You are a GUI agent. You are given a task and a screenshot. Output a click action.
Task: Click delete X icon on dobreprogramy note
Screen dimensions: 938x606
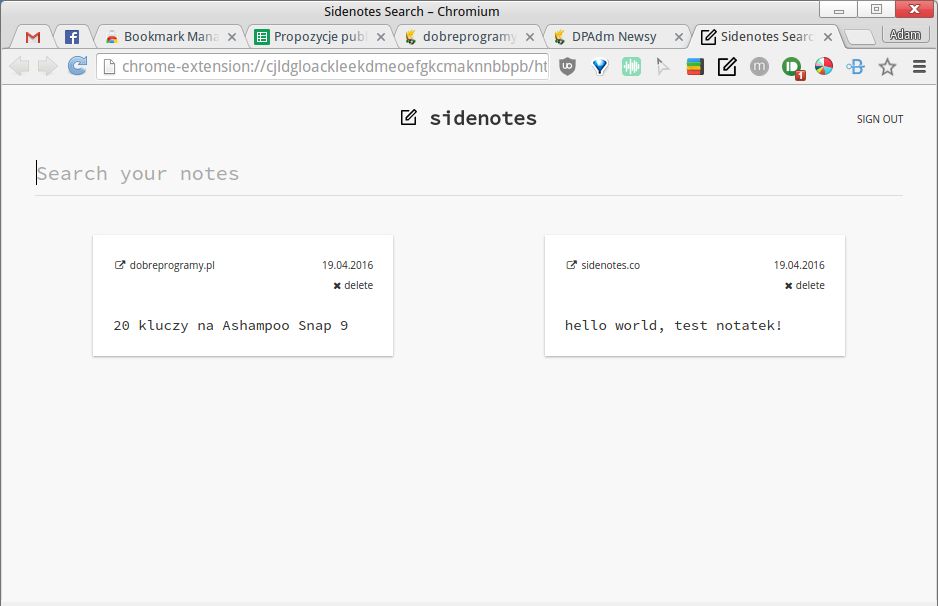click(x=337, y=286)
